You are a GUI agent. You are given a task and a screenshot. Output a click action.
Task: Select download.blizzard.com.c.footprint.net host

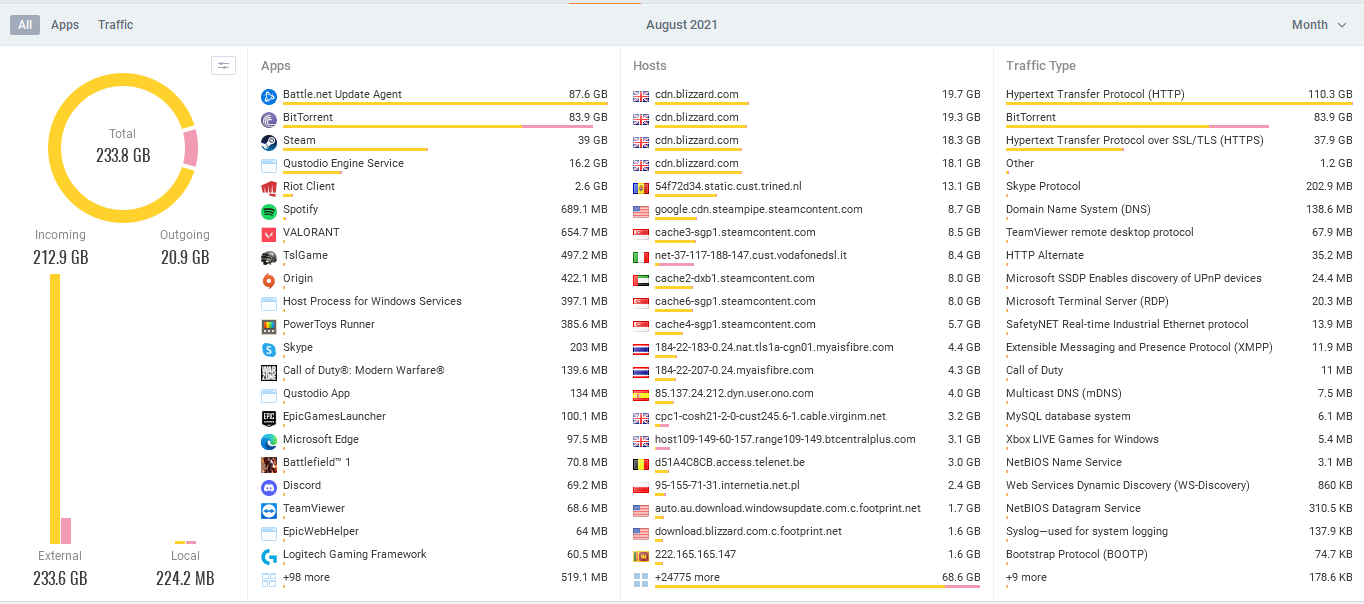(806, 532)
